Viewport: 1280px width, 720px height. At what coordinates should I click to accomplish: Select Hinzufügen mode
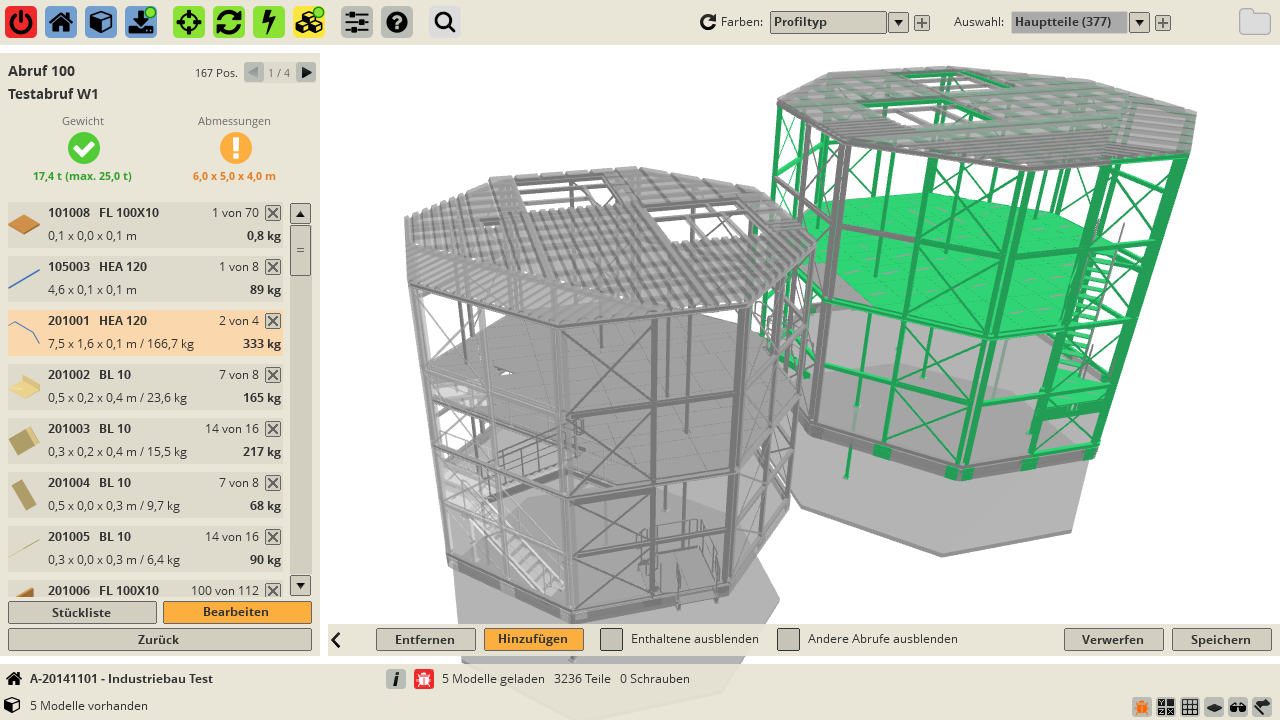[x=534, y=640]
